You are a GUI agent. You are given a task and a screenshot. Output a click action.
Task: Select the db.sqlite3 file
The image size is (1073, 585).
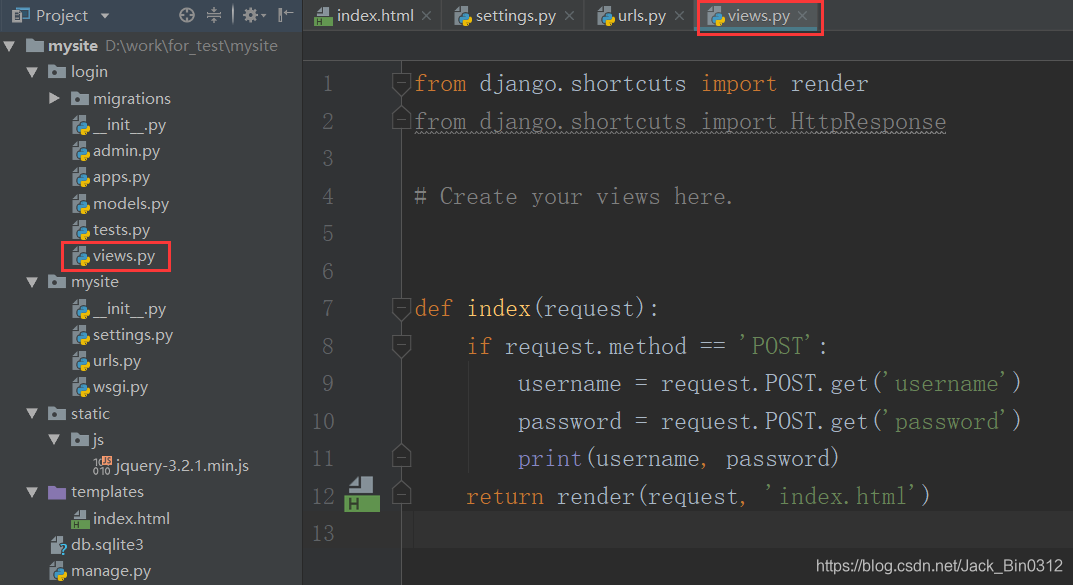[107, 545]
